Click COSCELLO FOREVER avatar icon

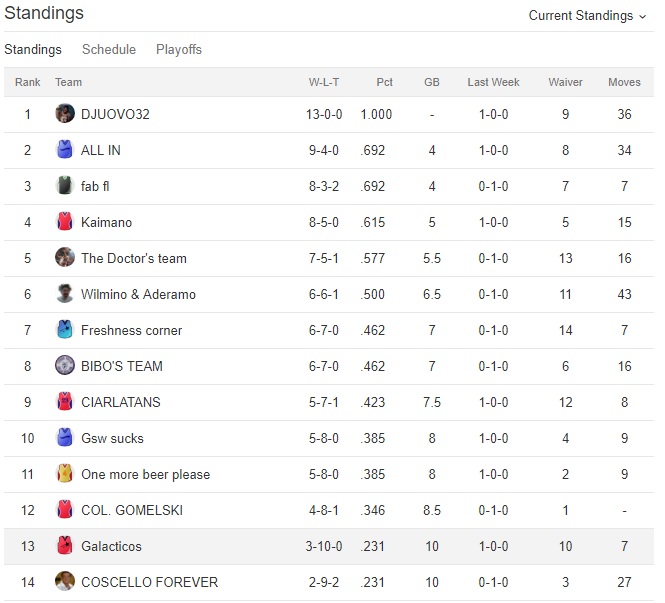[x=65, y=582]
